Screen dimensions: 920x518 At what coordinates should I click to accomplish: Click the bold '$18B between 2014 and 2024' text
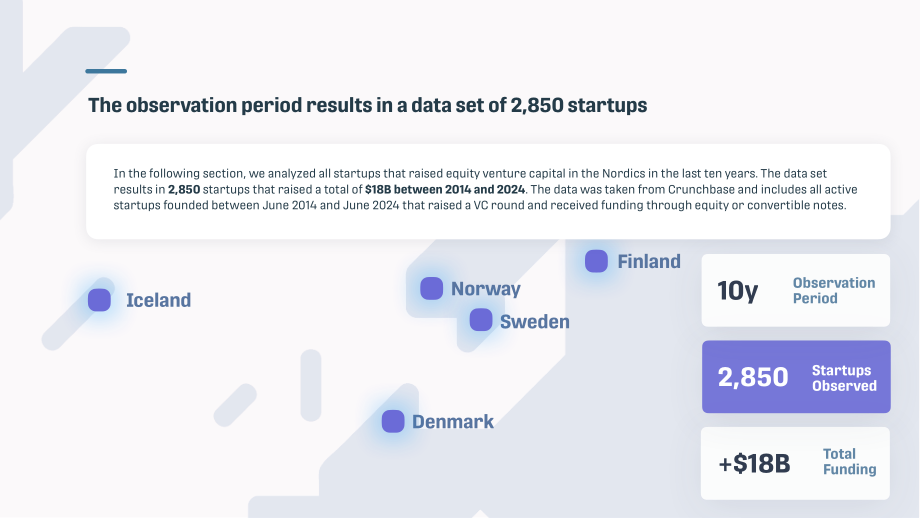point(445,189)
